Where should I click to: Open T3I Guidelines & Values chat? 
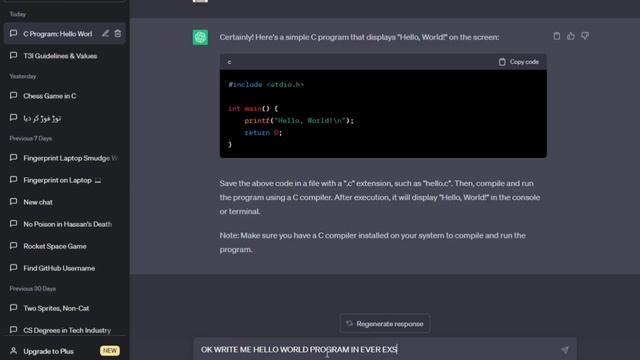[64, 56]
